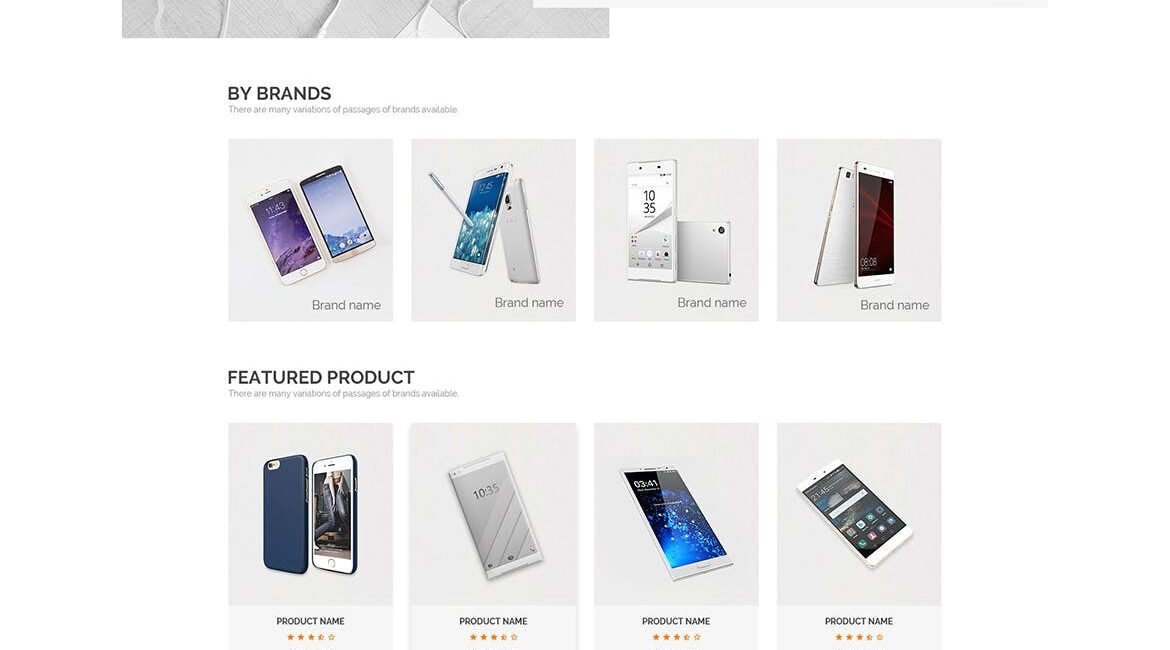Open the brand tile with the red-screen phone
The width and height of the screenshot is (1170, 650).
(x=859, y=230)
